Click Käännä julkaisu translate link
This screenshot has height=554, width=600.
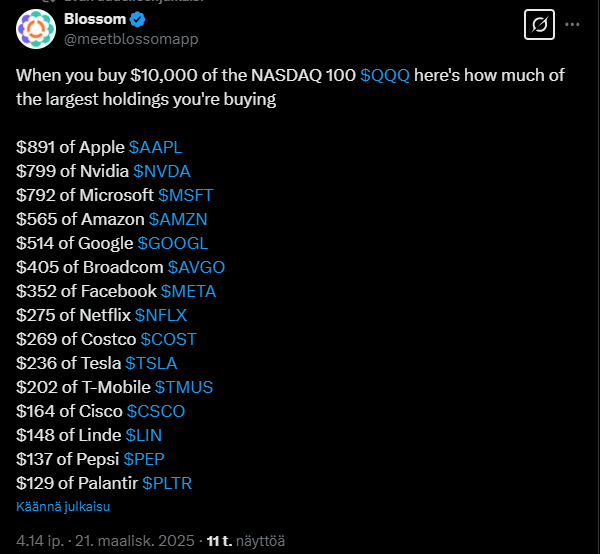pos(63,507)
